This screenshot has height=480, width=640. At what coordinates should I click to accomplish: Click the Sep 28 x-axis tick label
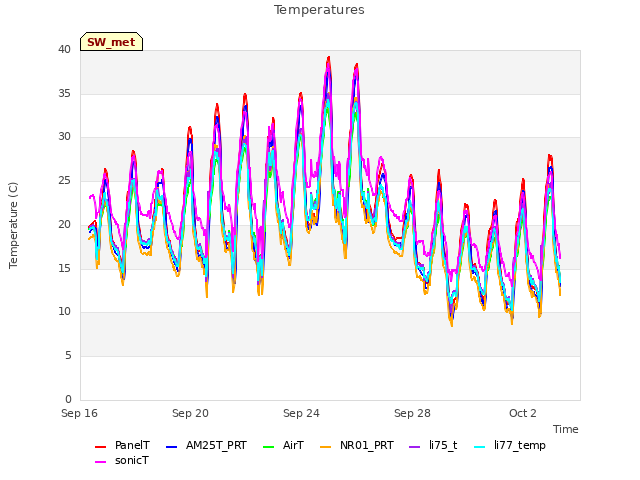pyautogui.click(x=413, y=413)
